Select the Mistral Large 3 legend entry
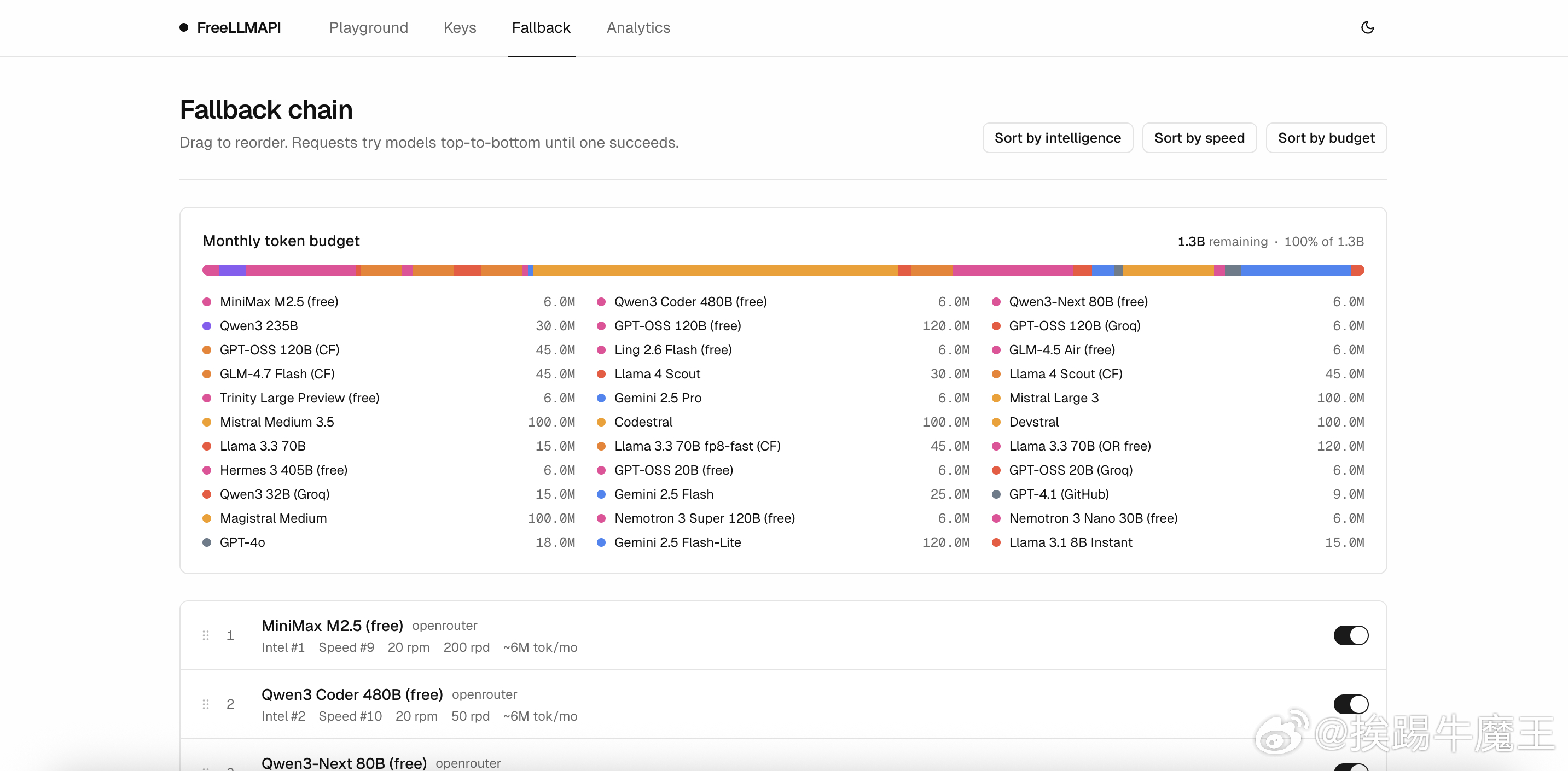Viewport: 1568px width, 771px height. tap(1178, 398)
